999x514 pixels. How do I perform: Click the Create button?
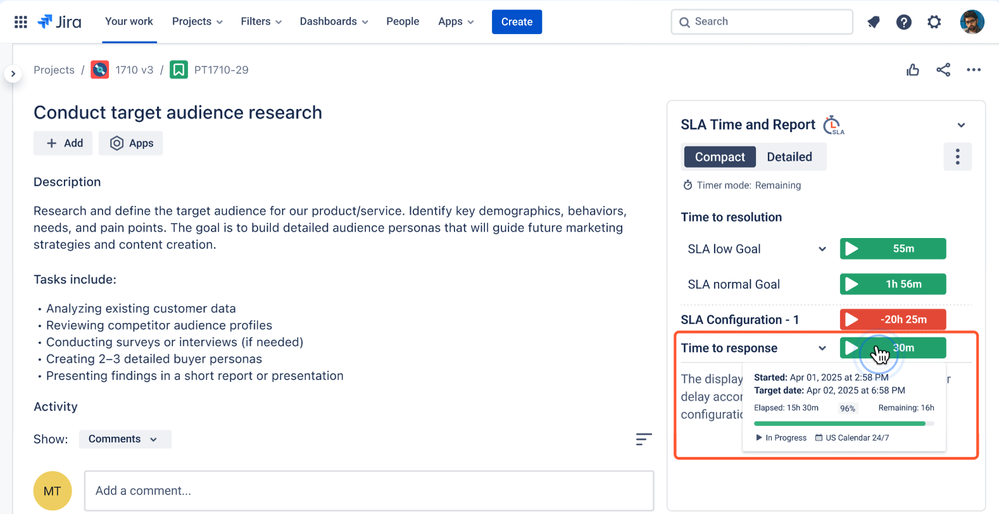click(517, 22)
